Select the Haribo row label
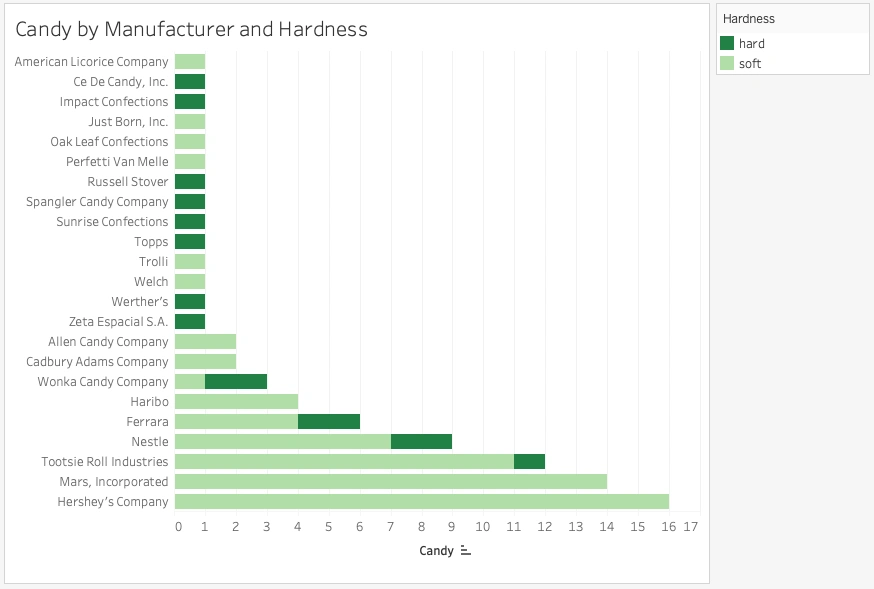This screenshot has height=589, width=874. (147, 402)
